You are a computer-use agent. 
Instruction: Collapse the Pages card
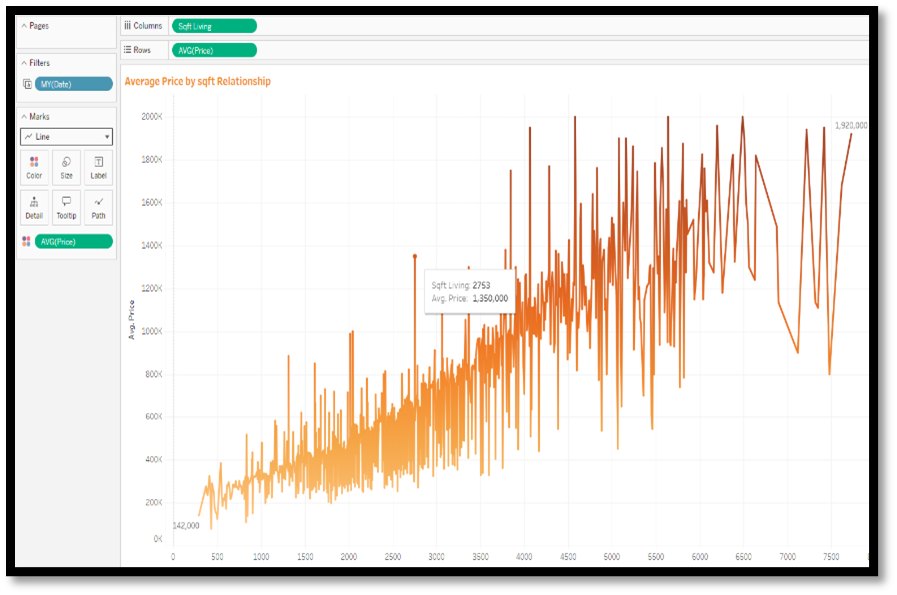[24, 26]
